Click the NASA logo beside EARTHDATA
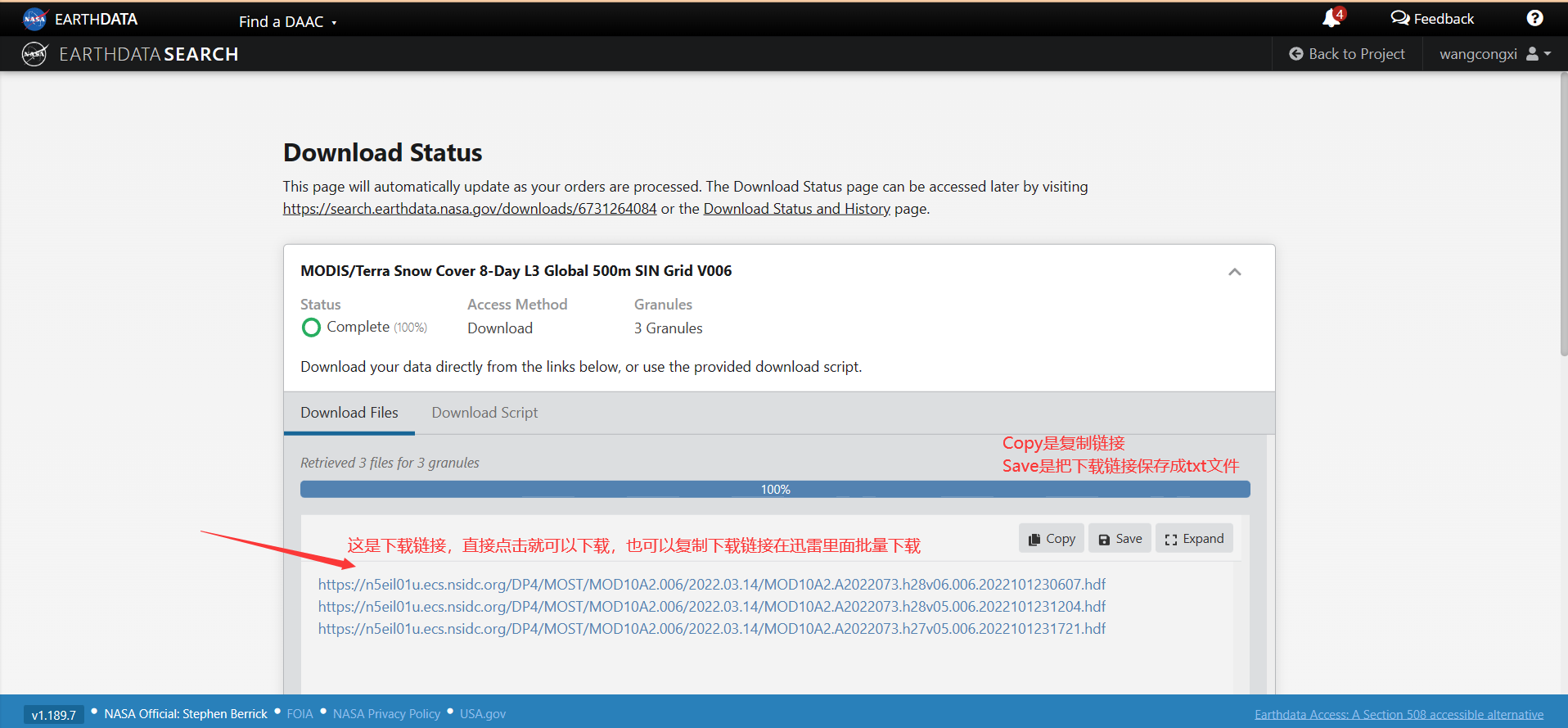 click(x=34, y=19)
